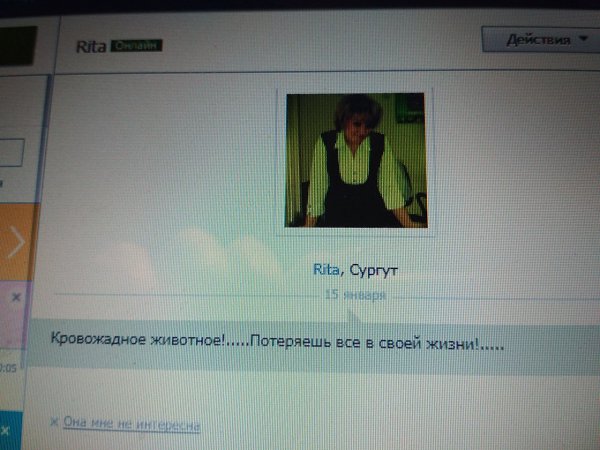The image size is (600, 450).
Task: Click the green Онлайн status badge
Action: [x=137, y=46]
